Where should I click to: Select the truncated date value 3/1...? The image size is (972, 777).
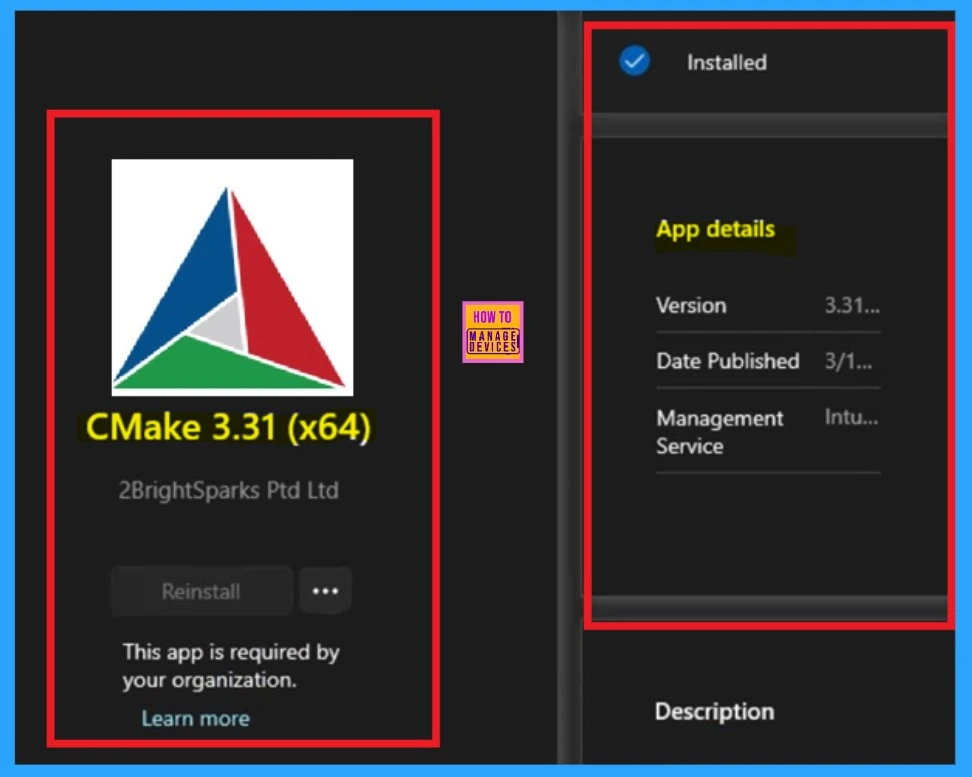click(x=848, y=361)
